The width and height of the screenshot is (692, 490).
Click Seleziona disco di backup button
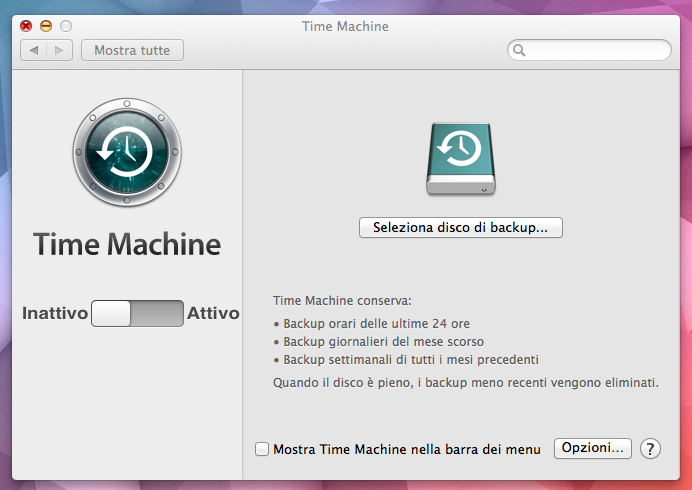coord(461,227)
